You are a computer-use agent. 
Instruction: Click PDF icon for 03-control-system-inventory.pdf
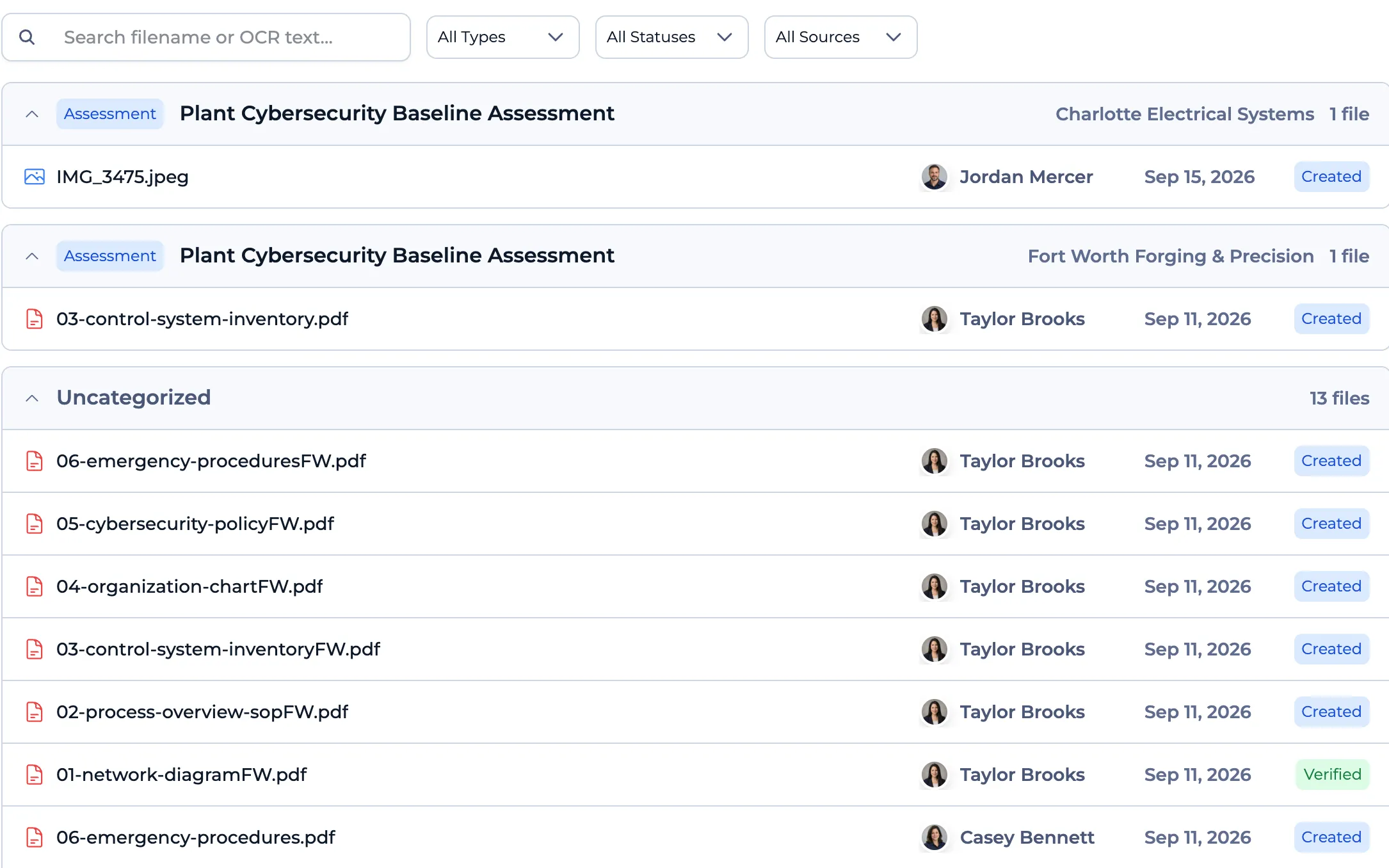[x=35, y=319]
